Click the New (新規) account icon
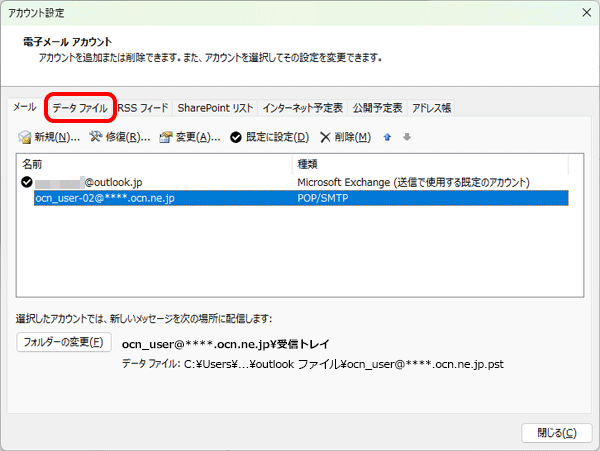Image resolution: width=600 pixels, height=451 pixels. 25,137
